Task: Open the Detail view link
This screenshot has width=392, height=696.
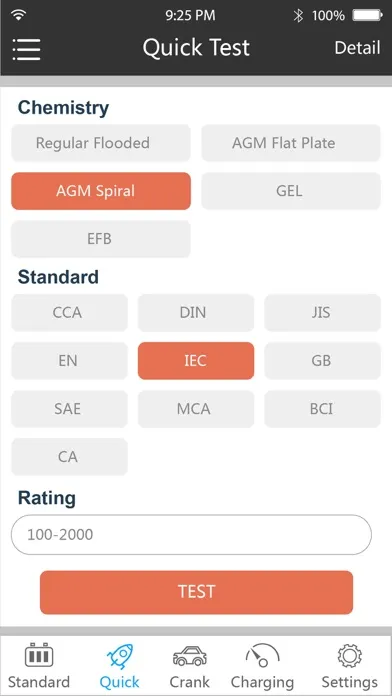Action: pos(357,48)
